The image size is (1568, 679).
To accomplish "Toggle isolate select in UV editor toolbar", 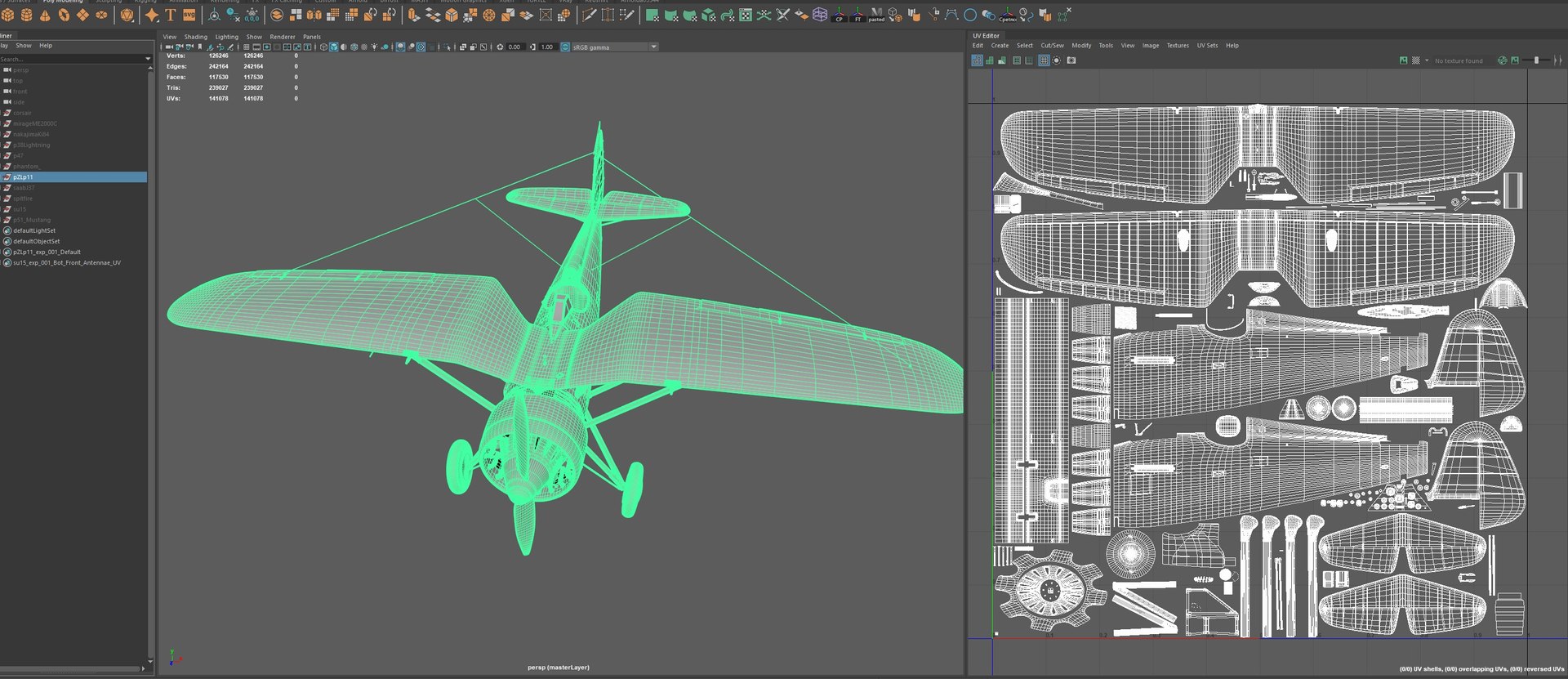I will [x=1057, y=60].
